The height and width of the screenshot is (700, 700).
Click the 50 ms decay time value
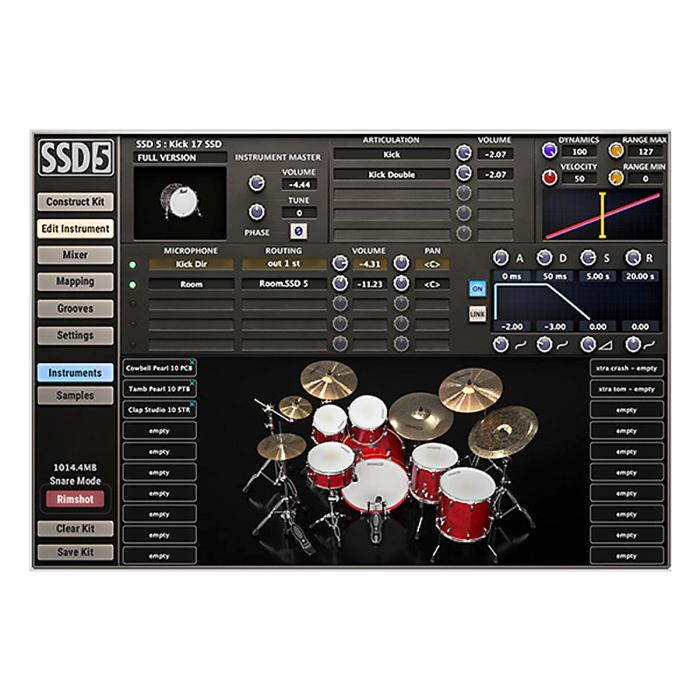pyautogui.click(x=554, y=276)
